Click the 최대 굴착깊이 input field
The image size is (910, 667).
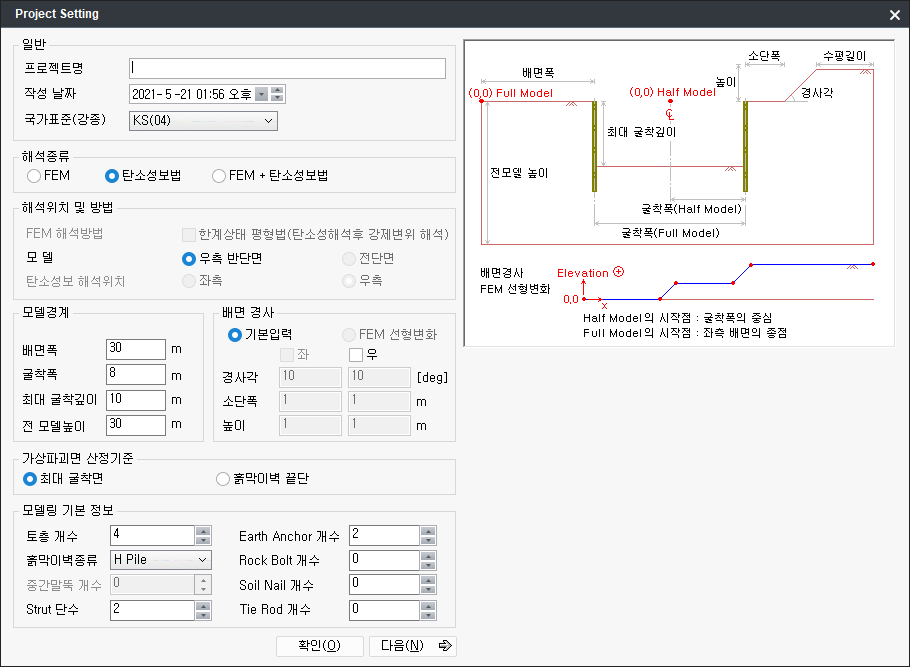(x=135, y=400)
